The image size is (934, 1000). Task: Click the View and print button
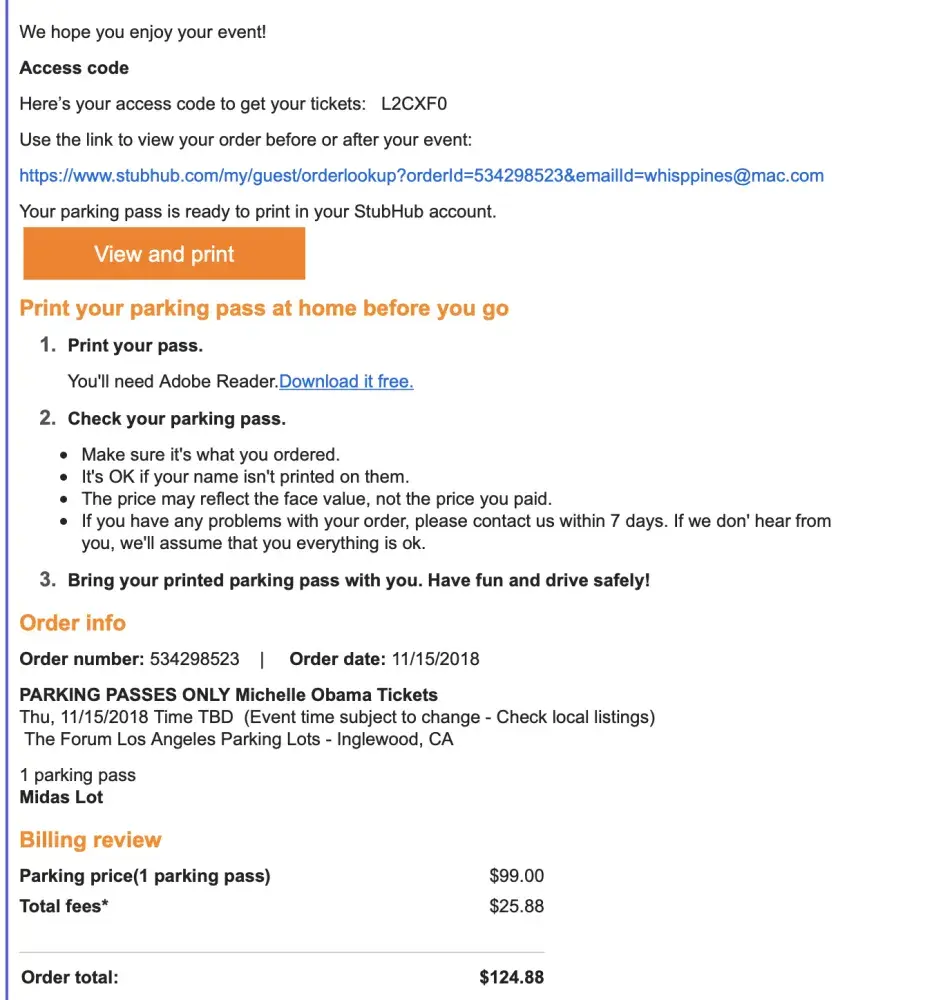[x=164, y=254]
